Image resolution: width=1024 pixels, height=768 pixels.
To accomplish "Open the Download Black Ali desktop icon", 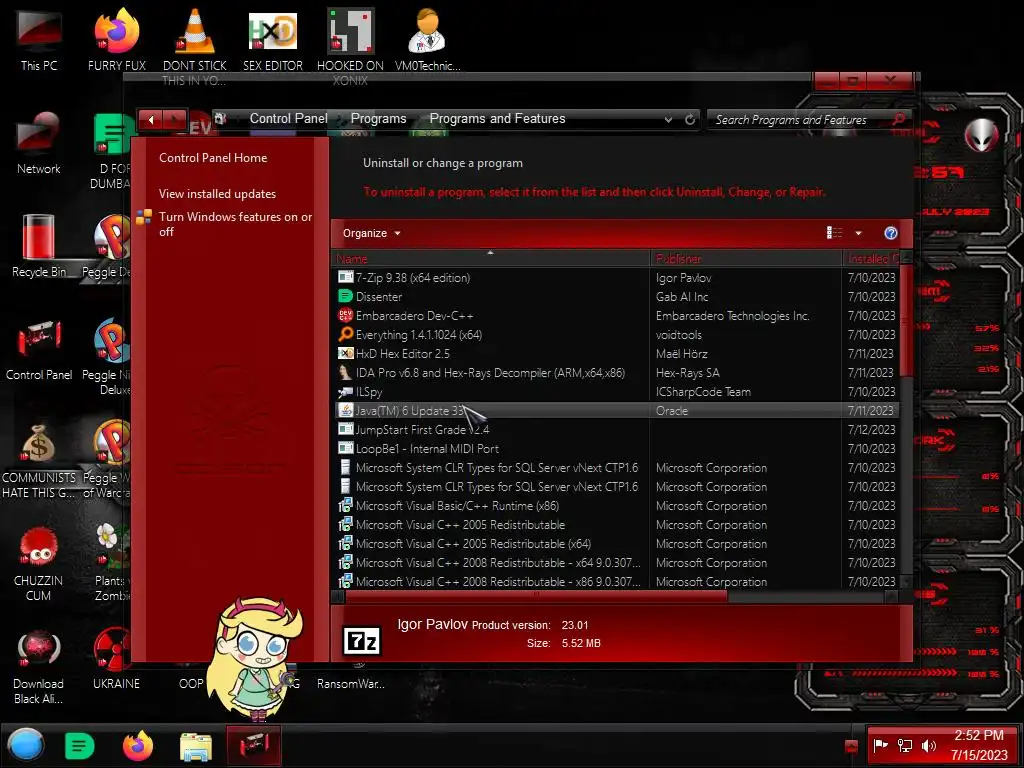I will (x=39, y=666).
